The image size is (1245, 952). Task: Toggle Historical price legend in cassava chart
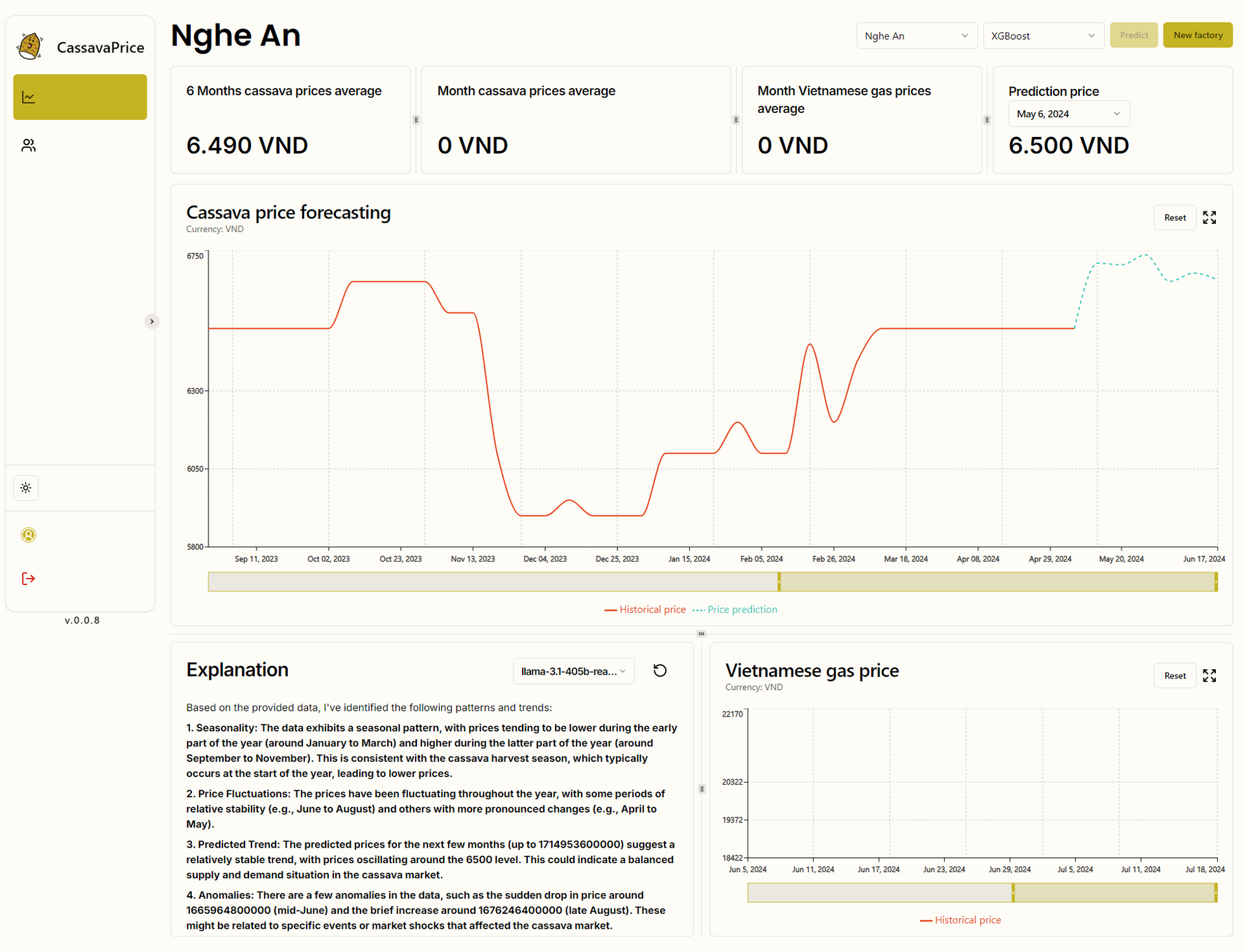pyautogui.click(x=645, y=610)
